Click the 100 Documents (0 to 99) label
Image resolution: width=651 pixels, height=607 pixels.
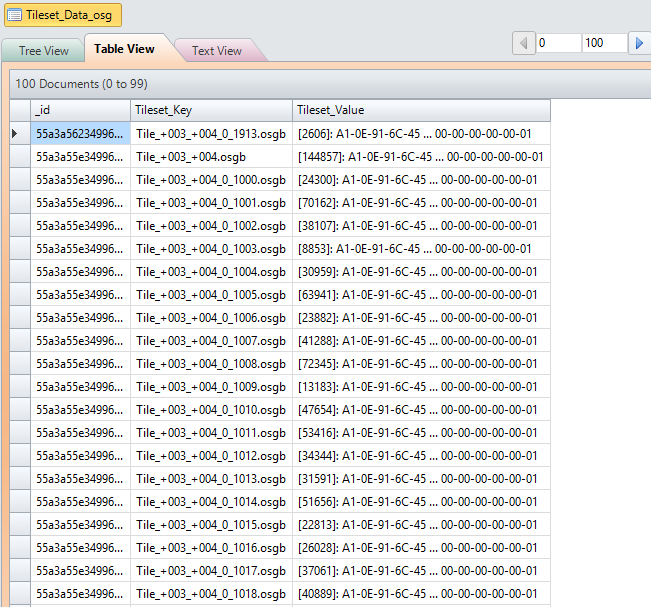pos(81,84)
